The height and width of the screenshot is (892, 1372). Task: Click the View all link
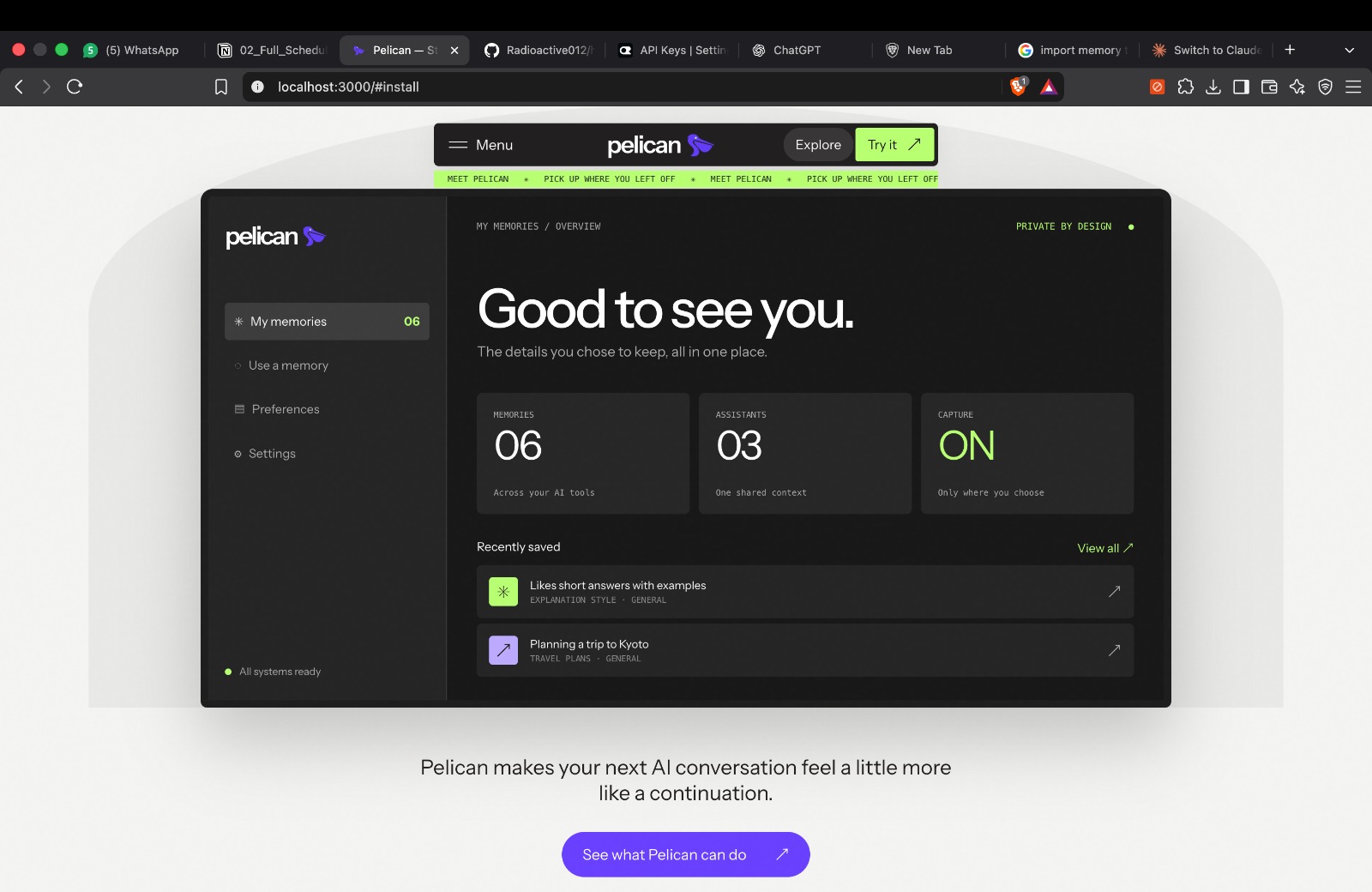pos(1105,548)
